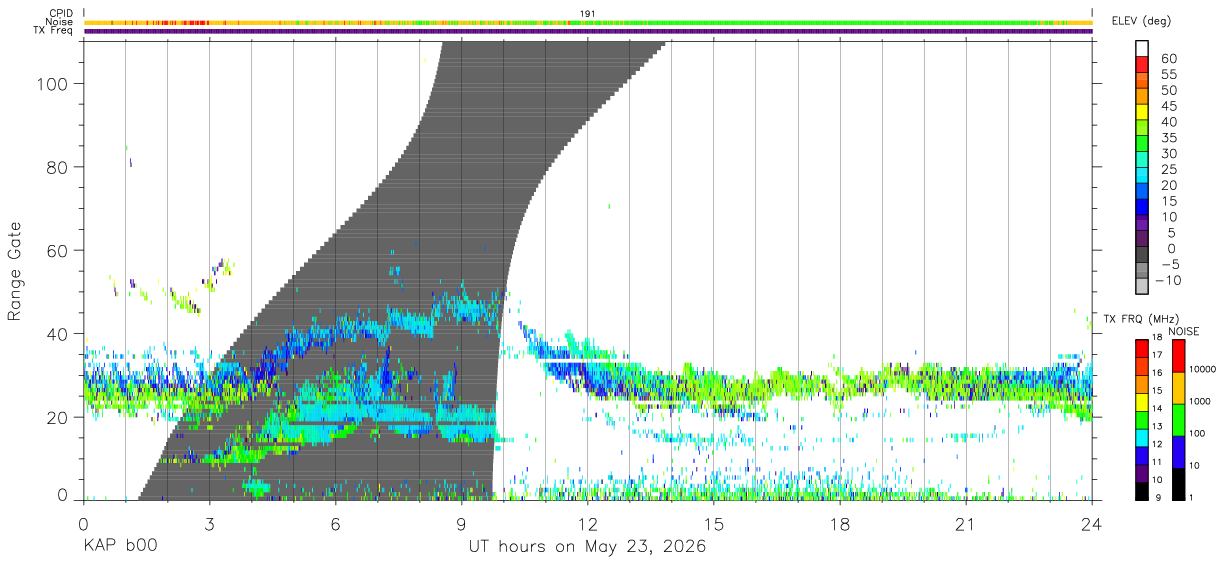The width and height of the screenshot is (1228, 567).
Task: Click the black TX frequency swatch between 9 and 10
Action: click(x=1142, y=491)
